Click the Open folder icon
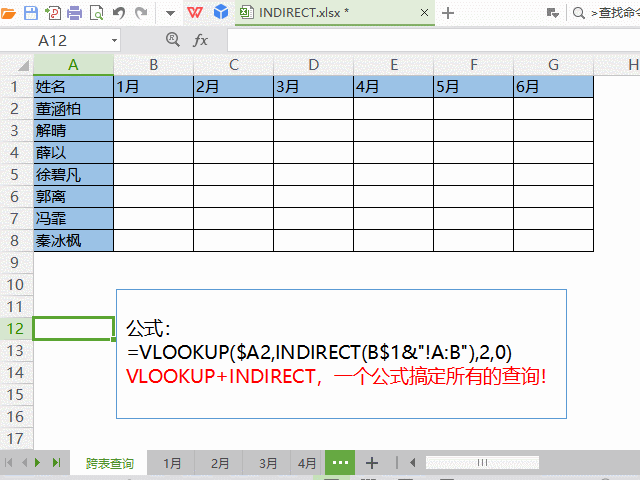This screenshot has height=480, width=640. tap(8, 13)
